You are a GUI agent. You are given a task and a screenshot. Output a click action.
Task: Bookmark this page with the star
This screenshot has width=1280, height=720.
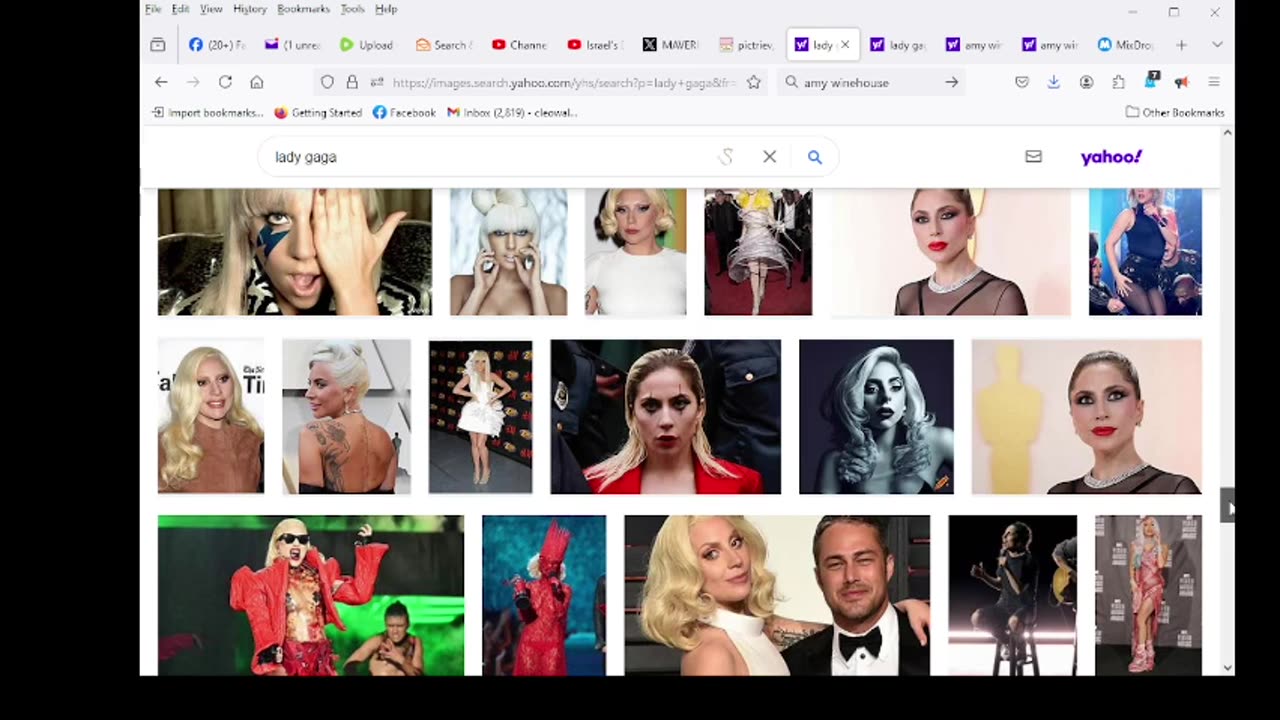coord(754,82)
